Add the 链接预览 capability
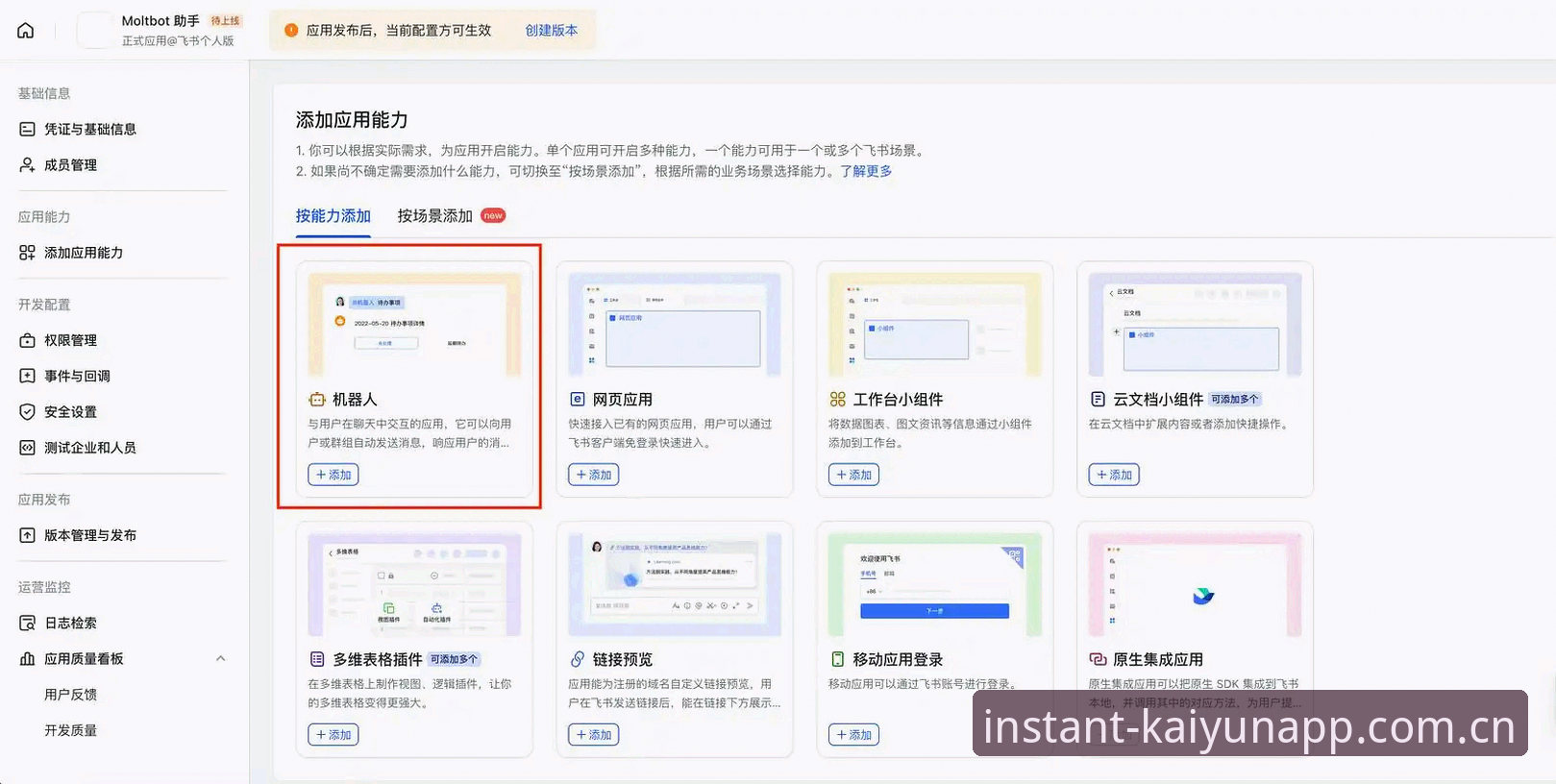The height and width of the screenshot is (784, 1556). tap(594, 735)
